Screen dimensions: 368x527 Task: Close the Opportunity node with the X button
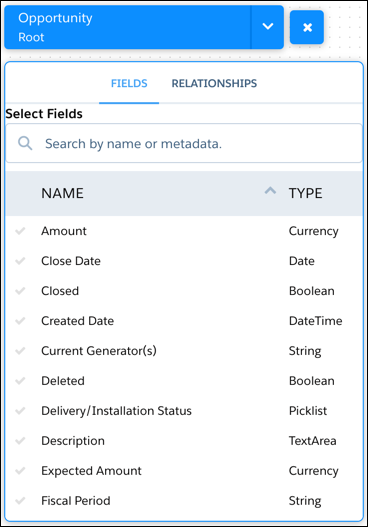[x=307, y=27]
